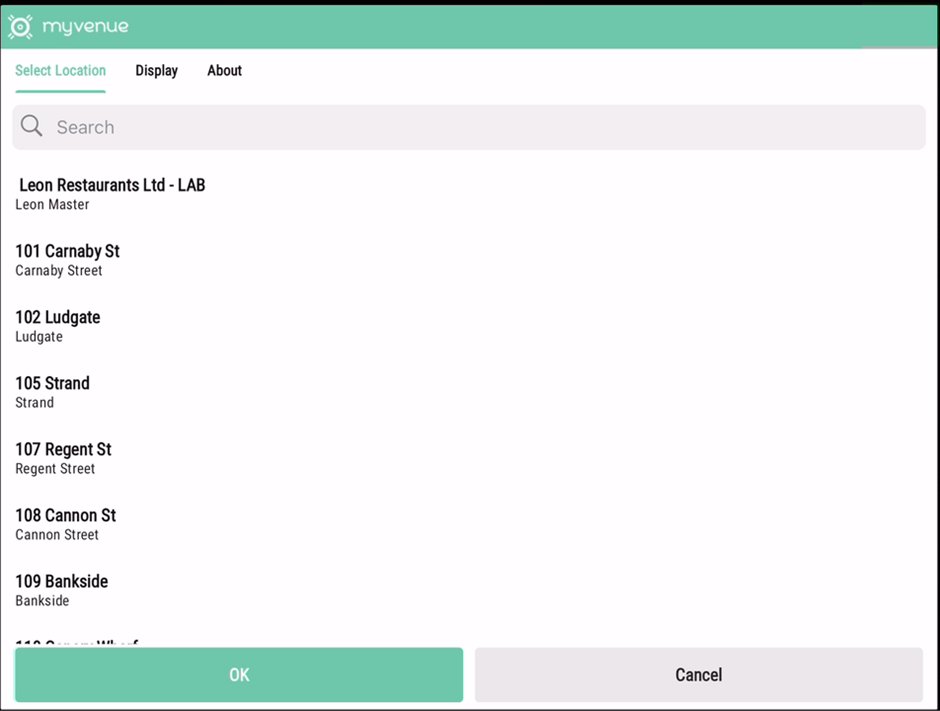Viewport: 940px width, 711px height.
Task: Confirm selection with the OK button
Action: (238, 675)
